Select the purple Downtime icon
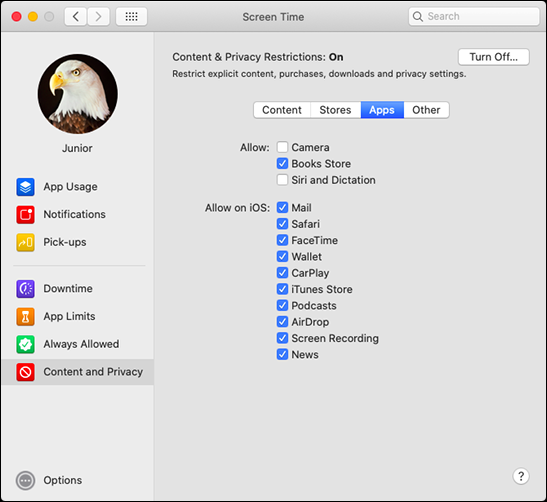 (25, 289)
